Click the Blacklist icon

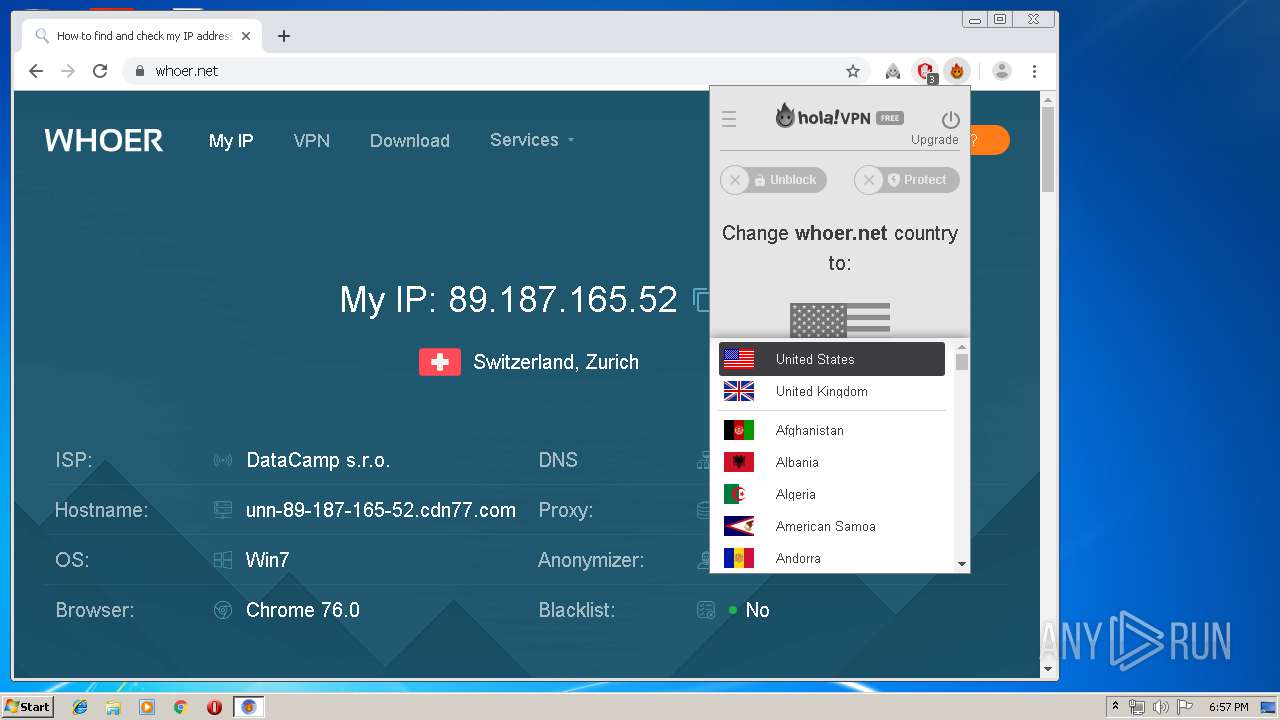click(x=706, y=610)
